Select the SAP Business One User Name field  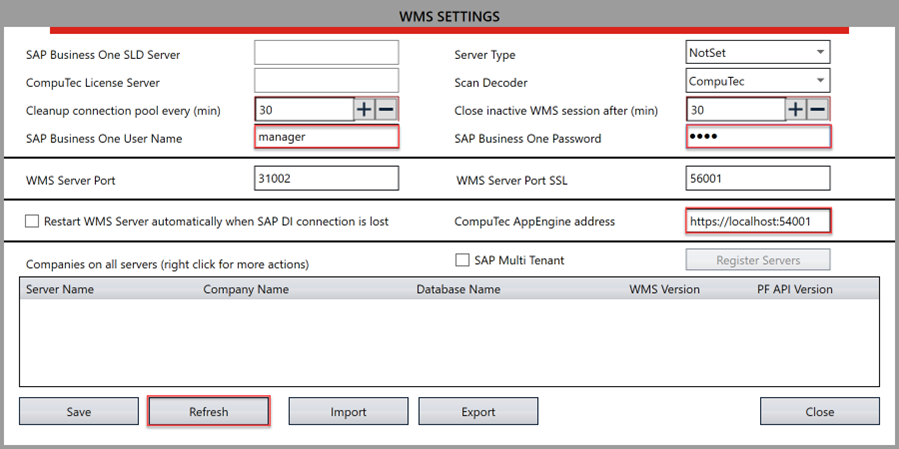326,137
